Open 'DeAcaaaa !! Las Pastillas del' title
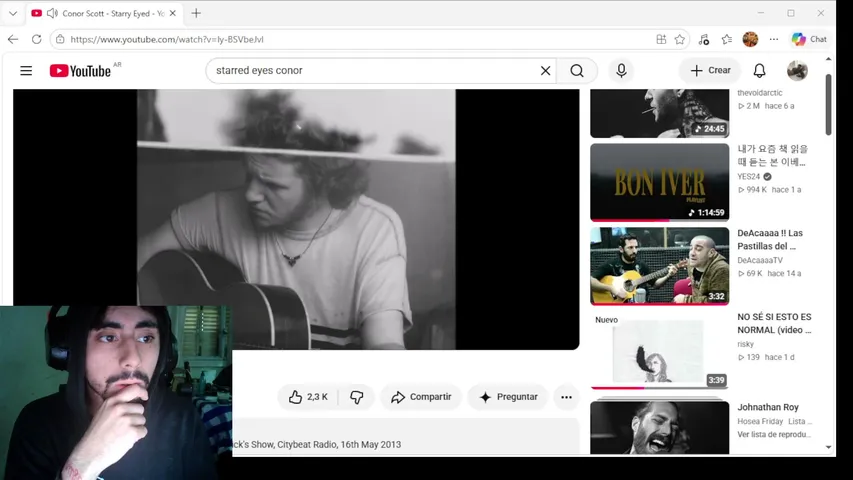The height and width of the screenshot is (480, 853). pos(770,239)
